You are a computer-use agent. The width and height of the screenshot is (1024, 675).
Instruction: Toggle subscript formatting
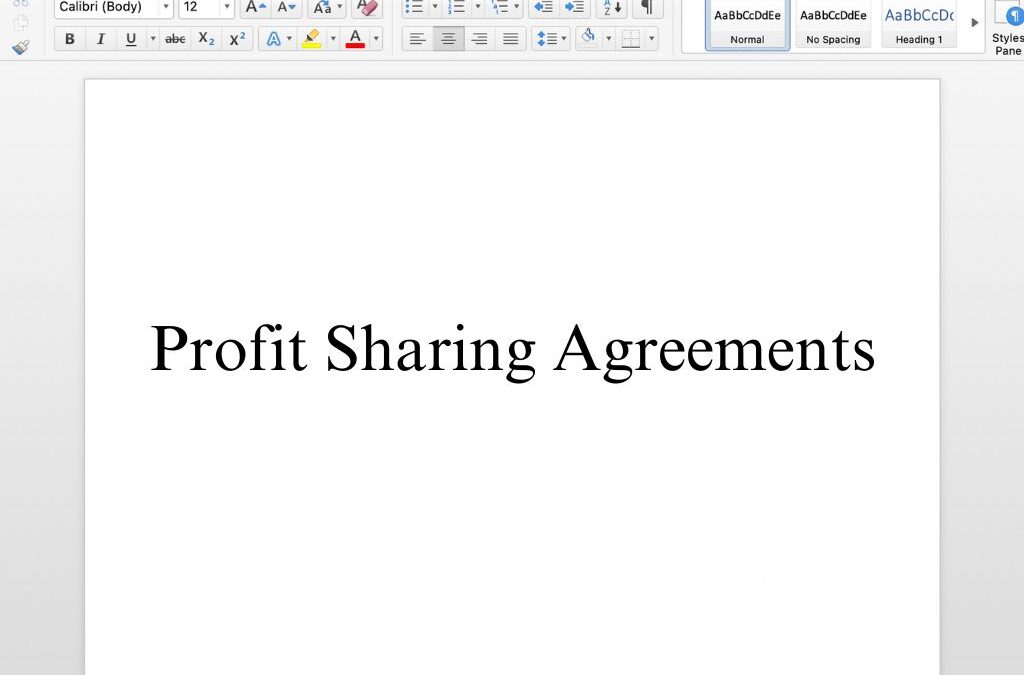(x=206, y=39)
